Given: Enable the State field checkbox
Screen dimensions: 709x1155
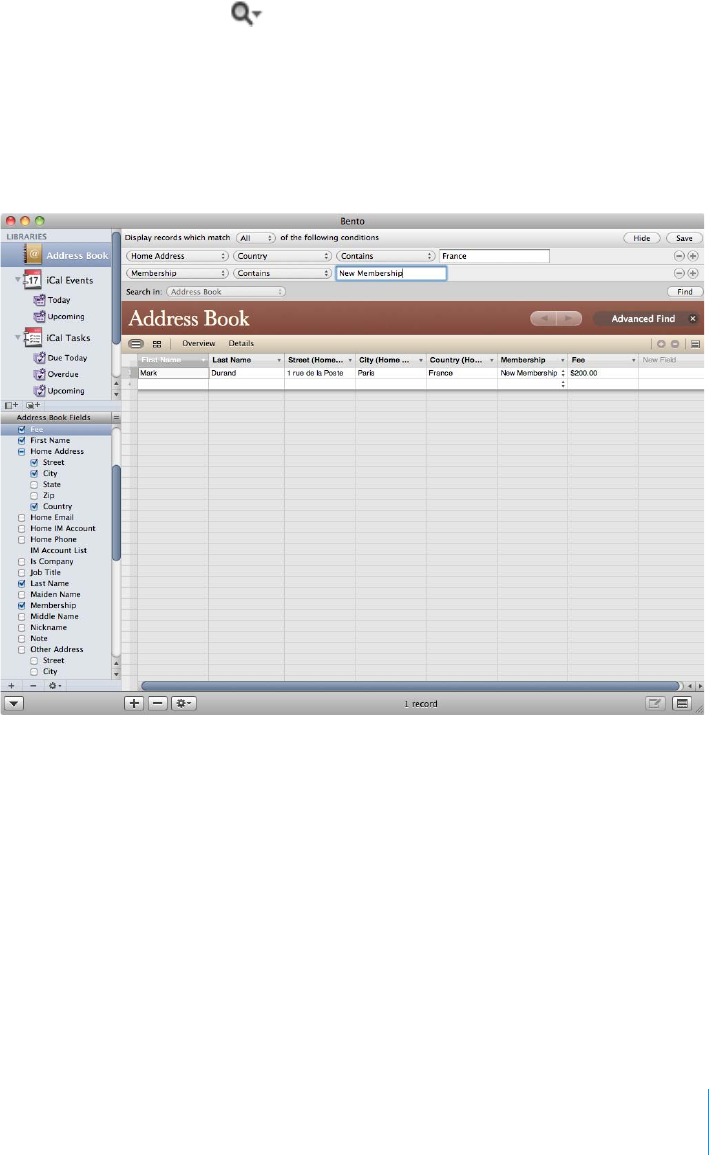Looking at the screenshot, I should (x=34, y=485).
